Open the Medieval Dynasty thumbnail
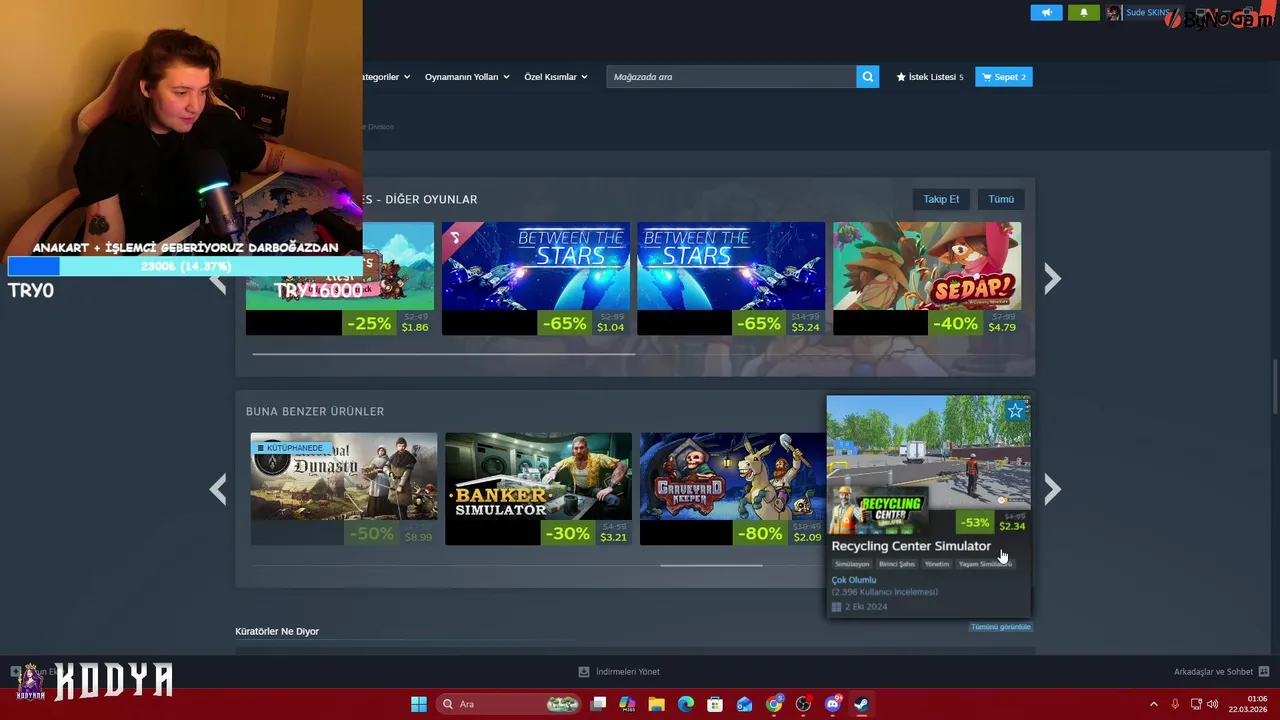 (x=344, y=477)
